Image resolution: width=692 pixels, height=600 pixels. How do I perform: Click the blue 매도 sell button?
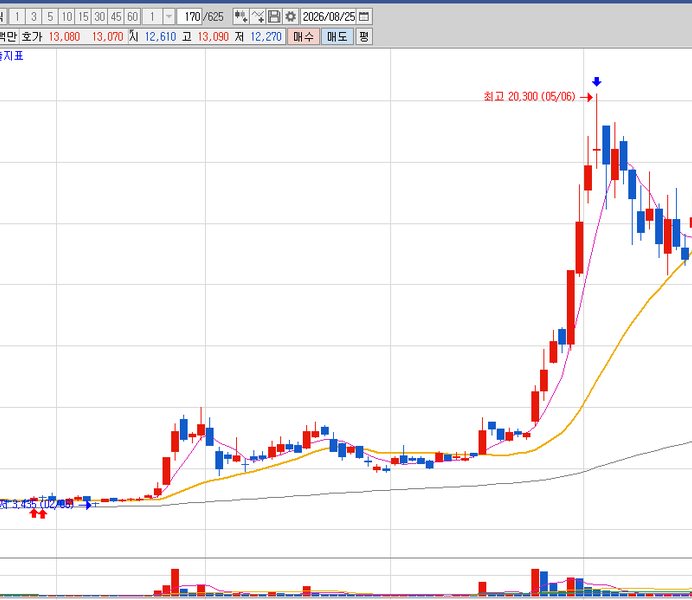click(x=337, y=36)
